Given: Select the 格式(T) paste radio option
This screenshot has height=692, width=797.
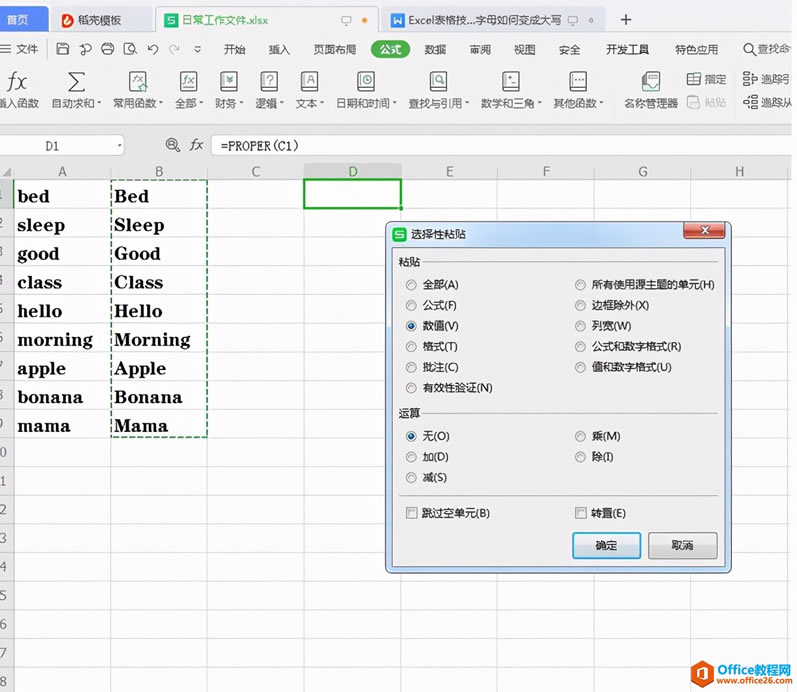Looking at the screenshot, I should (x=411, y=347).
